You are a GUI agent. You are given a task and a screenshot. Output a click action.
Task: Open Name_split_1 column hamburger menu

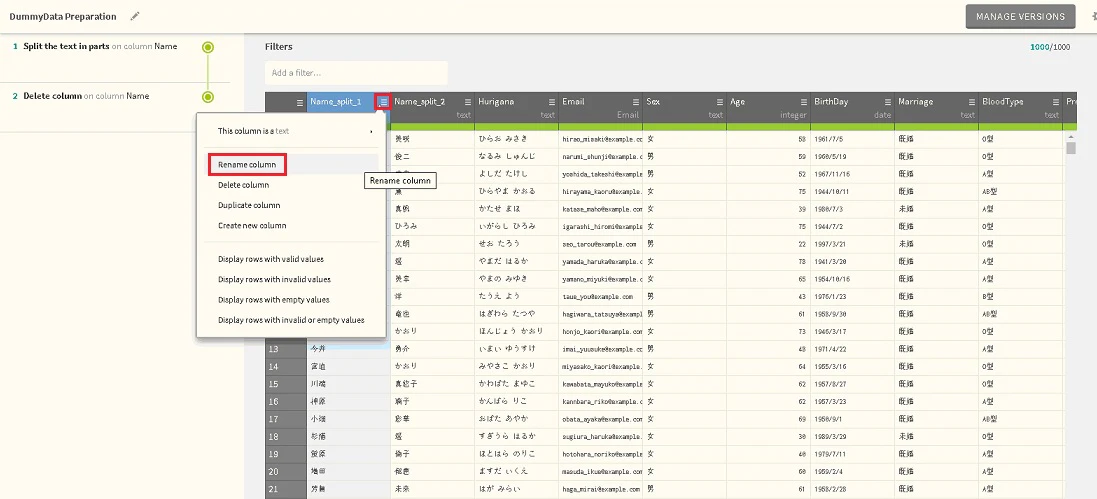[383, 101]
